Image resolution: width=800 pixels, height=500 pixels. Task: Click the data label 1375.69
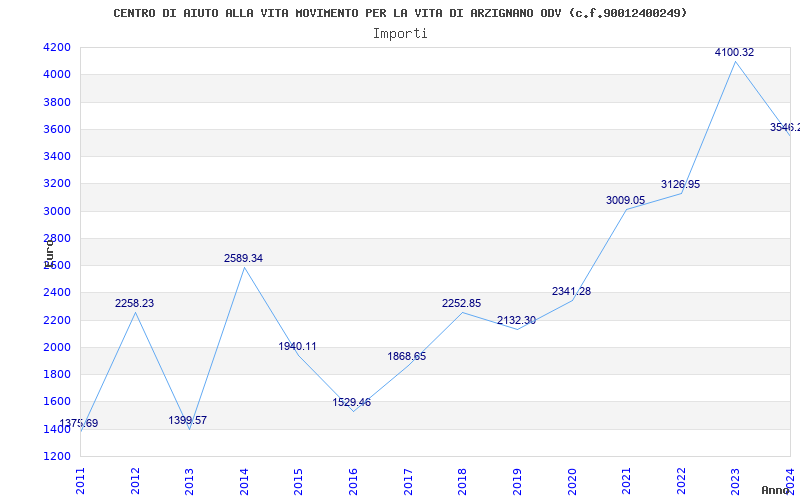[x=79, y=423]
